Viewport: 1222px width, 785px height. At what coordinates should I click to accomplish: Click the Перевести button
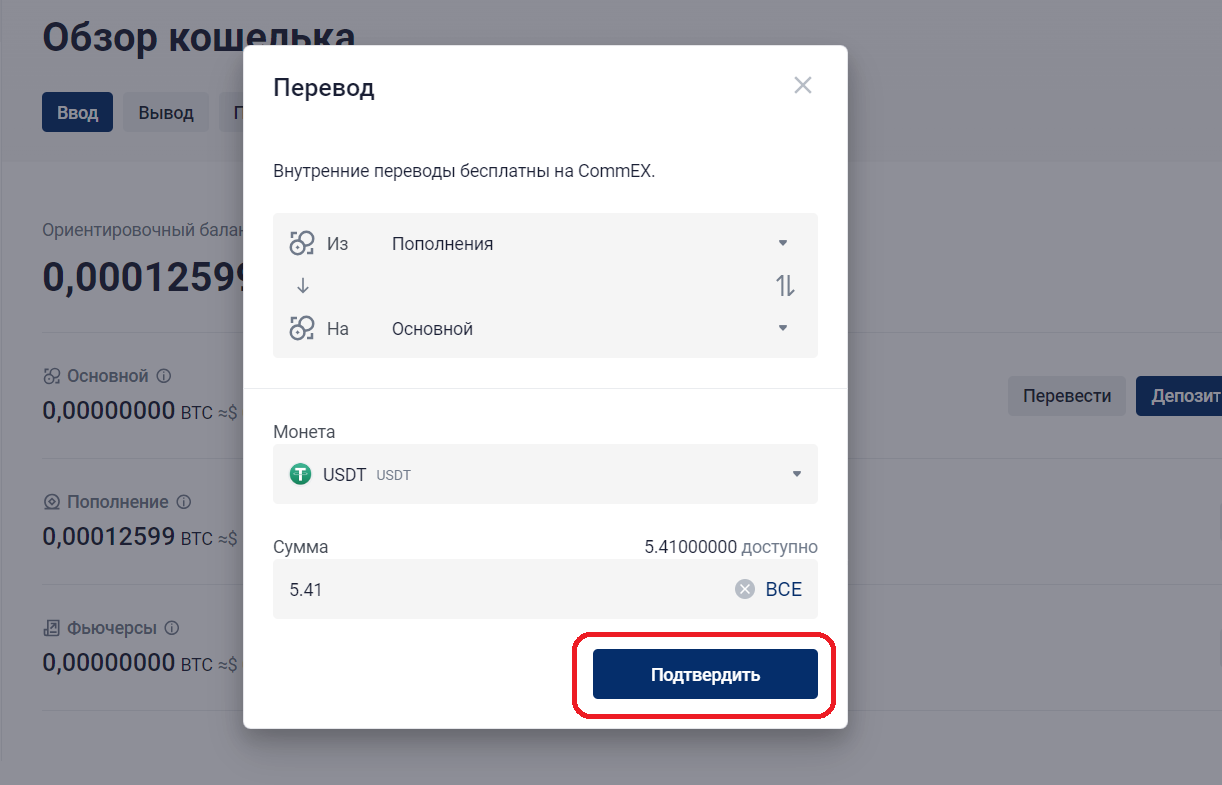1066,396
